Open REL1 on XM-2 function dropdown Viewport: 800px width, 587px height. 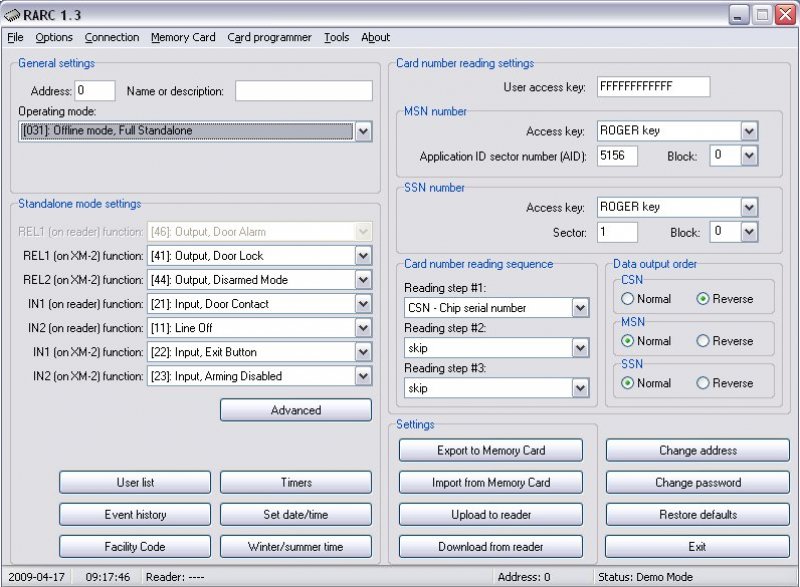[x=363, y=256]
